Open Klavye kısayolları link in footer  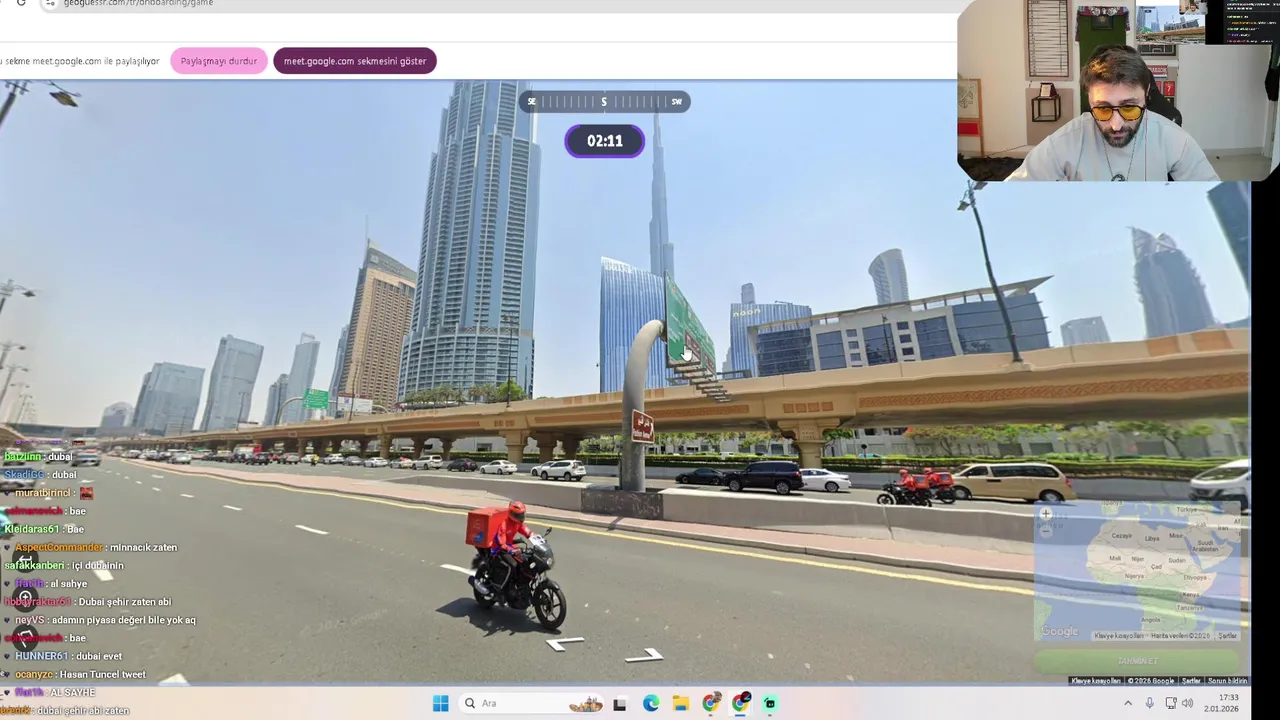1095,681
